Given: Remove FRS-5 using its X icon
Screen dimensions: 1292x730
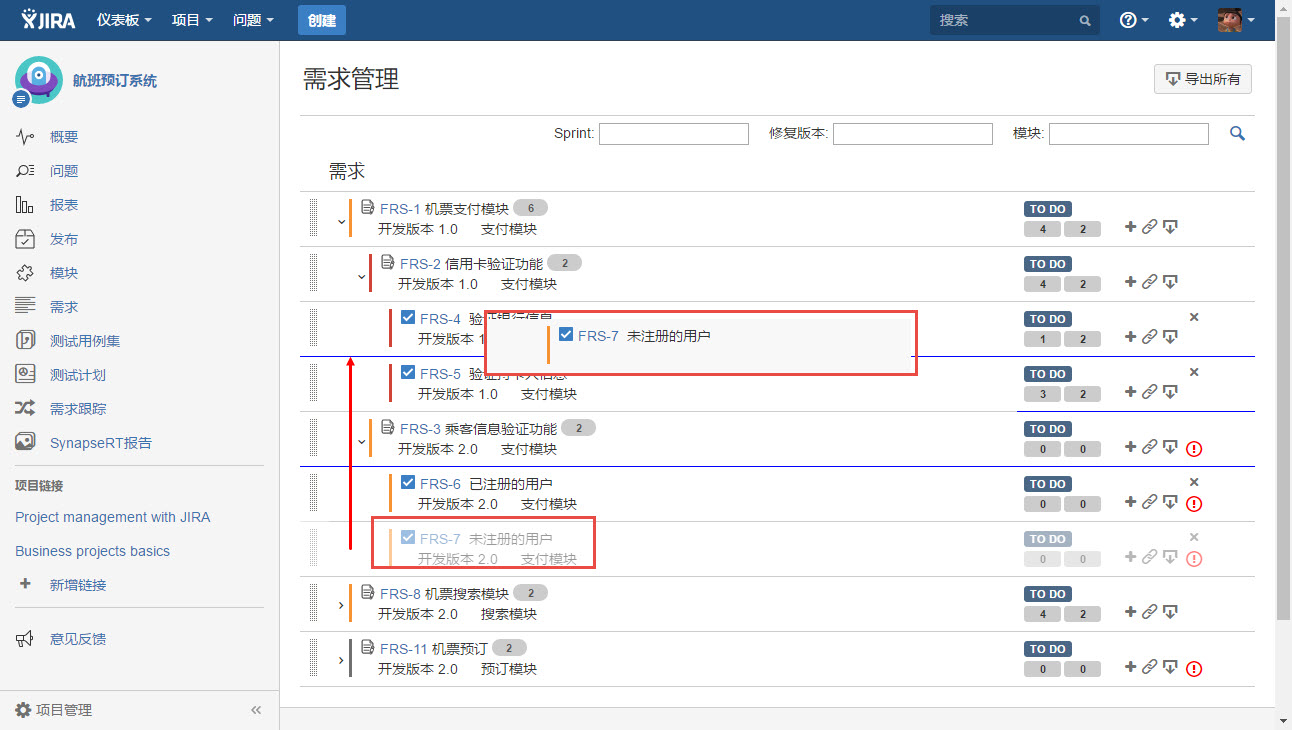Looking at the screenshot, I should click(x=1194, y=372).
